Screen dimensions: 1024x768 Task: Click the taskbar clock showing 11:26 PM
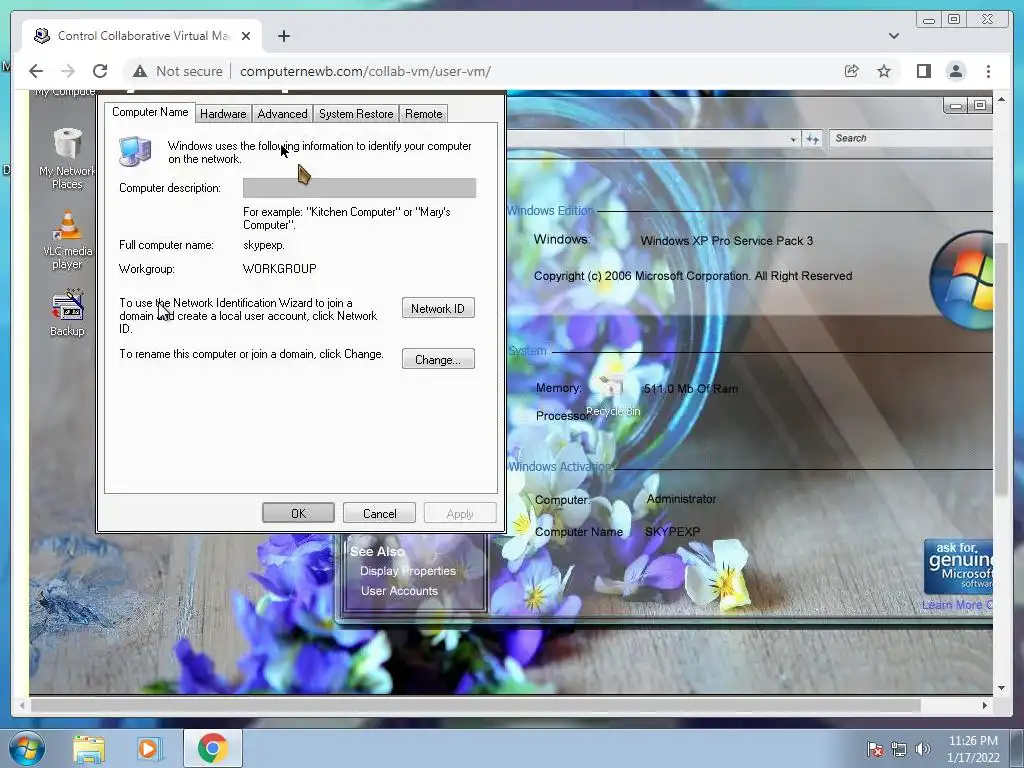point(973,741)
